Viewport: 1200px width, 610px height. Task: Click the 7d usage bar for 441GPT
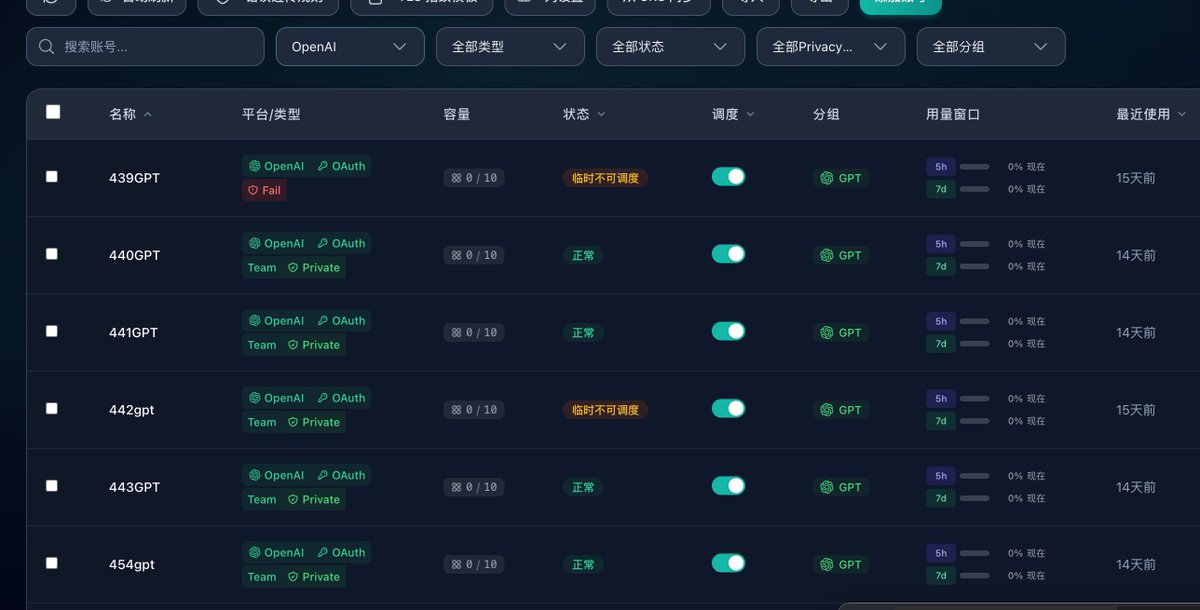(974, 343)
